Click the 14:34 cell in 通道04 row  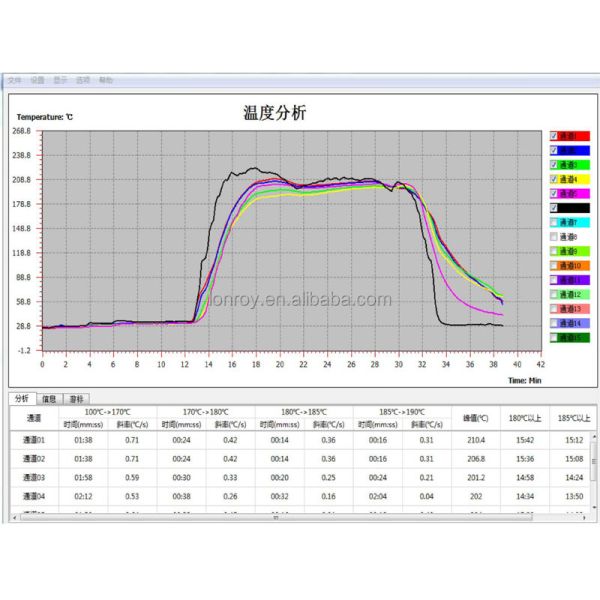pos(525,496)
